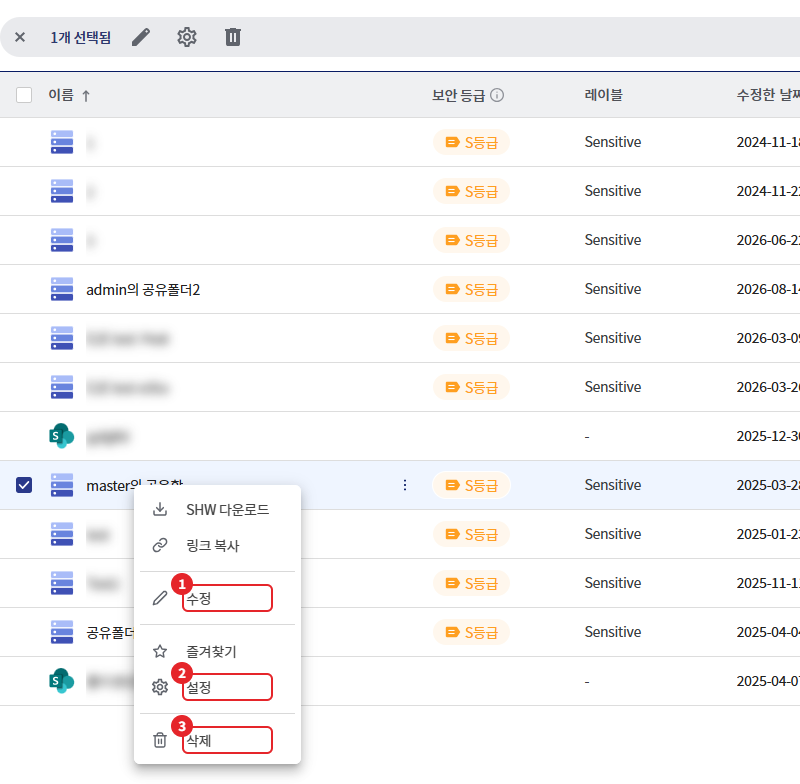
Task: Click the trash delete icon in selection toolbar
Action: point(233,37)
